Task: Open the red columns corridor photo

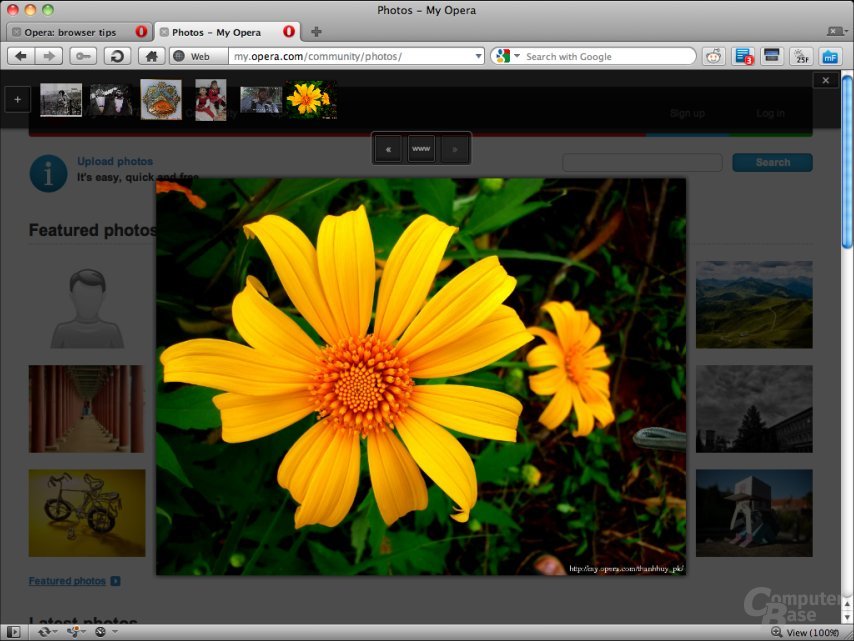Action: point(87,409)
